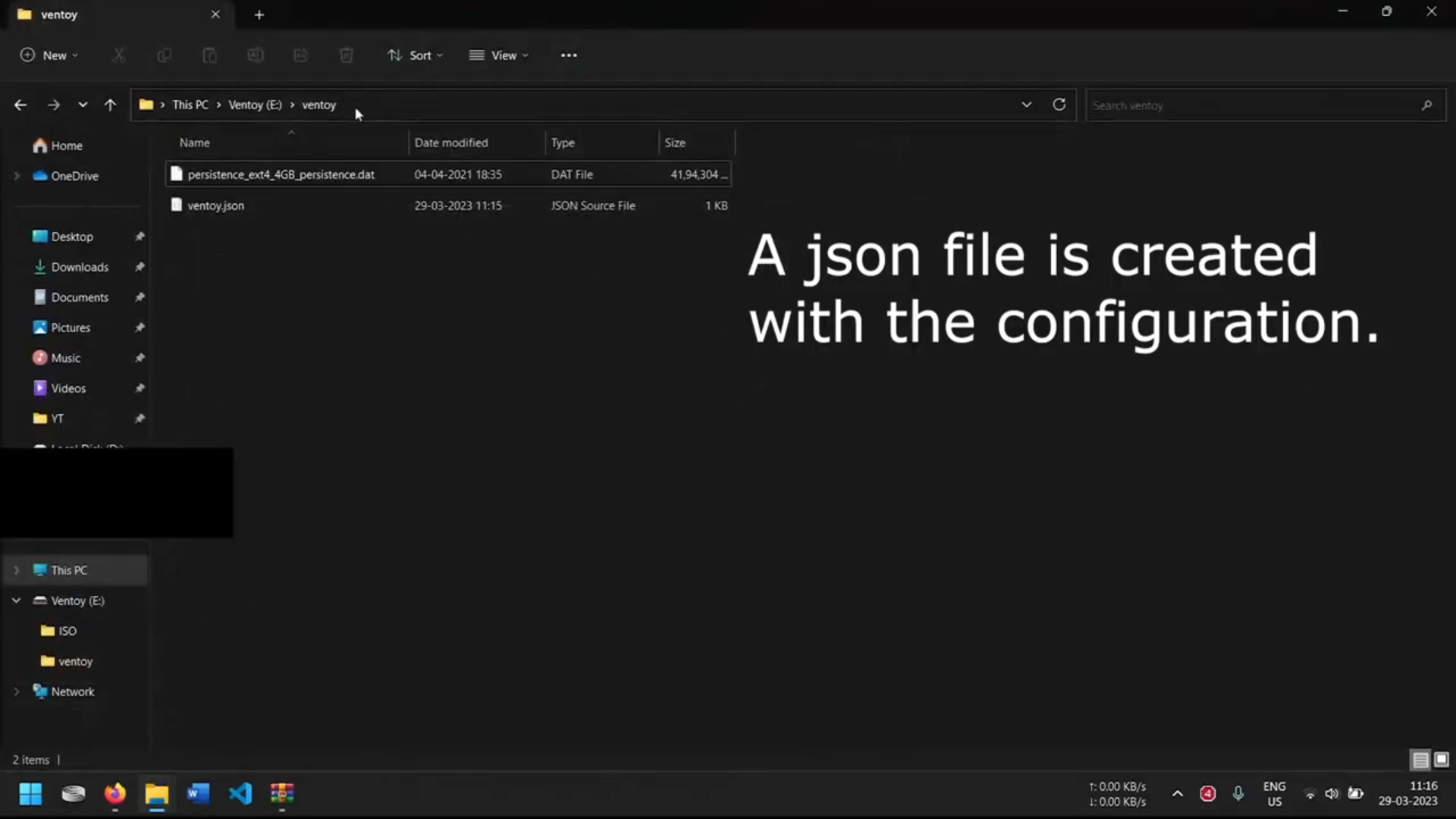1456x819 pixels.
Task: Rename the selected item
Action: pos(256,55)
